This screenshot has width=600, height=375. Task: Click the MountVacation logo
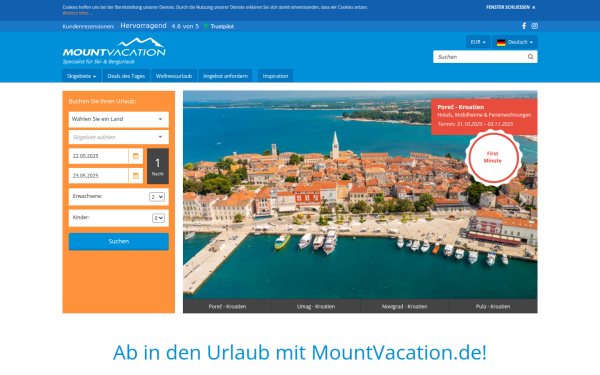pos(114,51)
